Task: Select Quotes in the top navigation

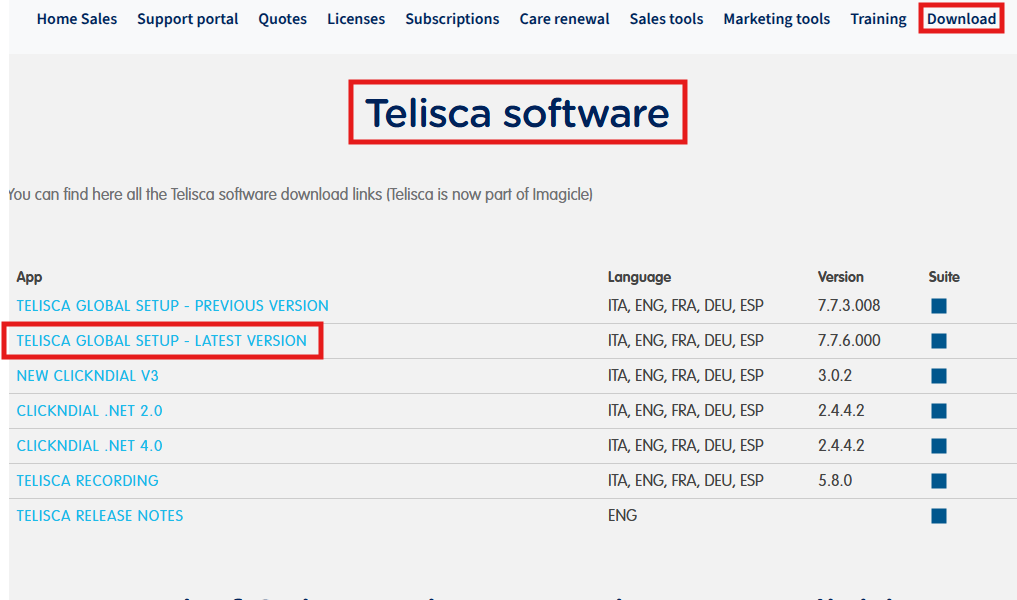Action: coord(283,19)
